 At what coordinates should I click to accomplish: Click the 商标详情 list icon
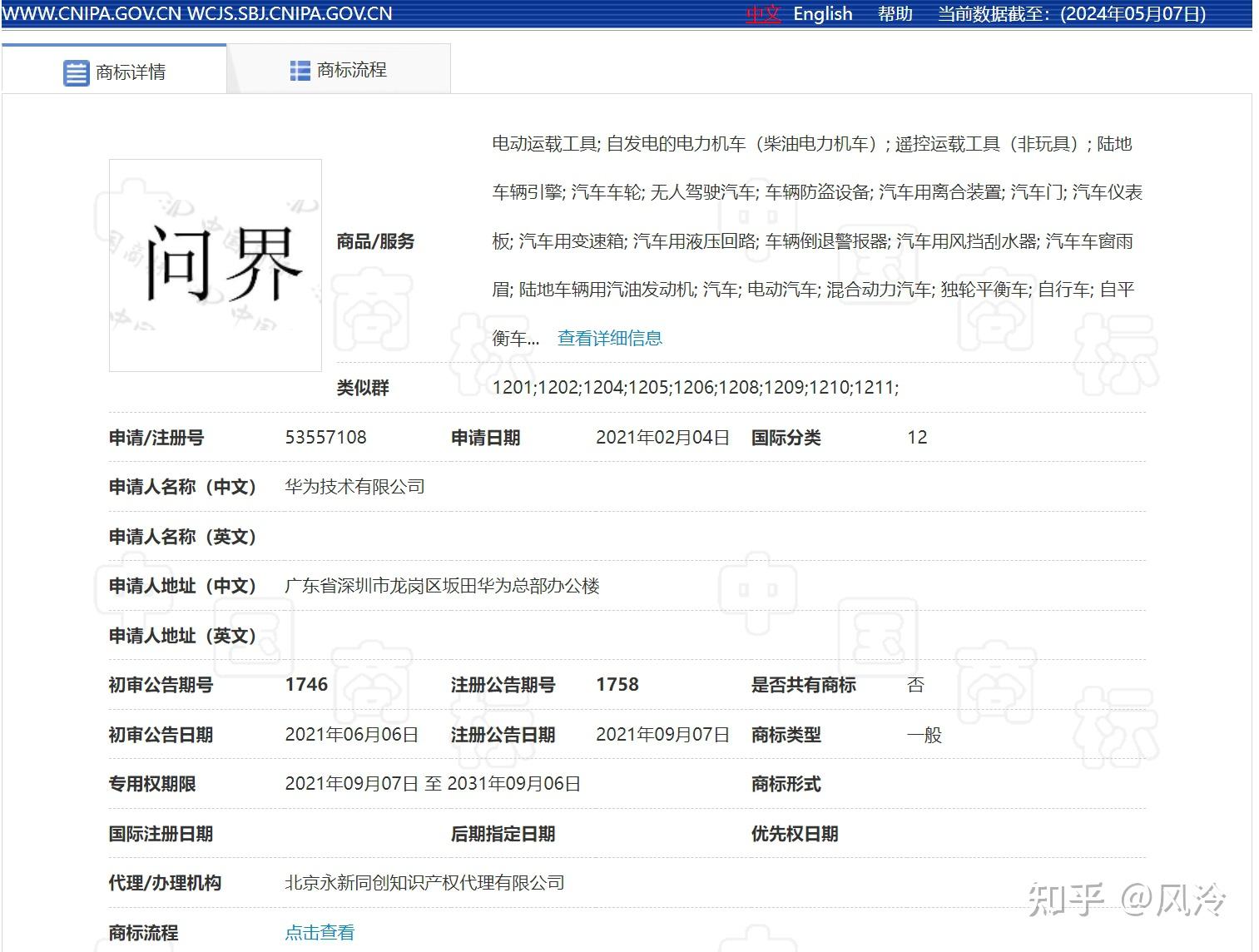pos(76,72)
